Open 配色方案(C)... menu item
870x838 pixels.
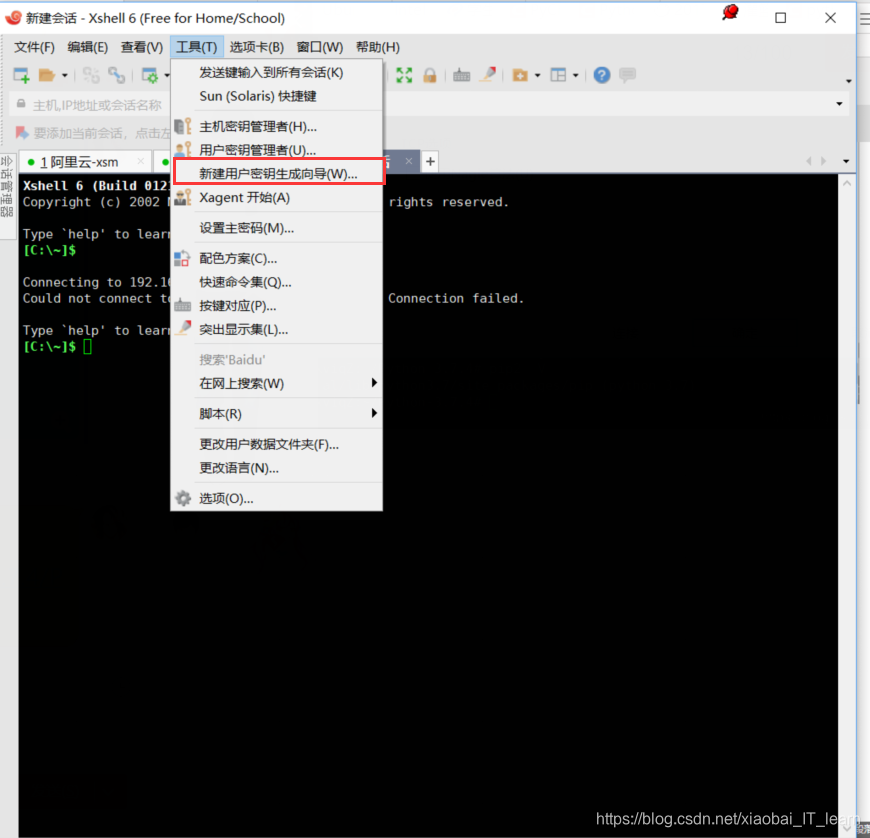(x=276, y=259)
